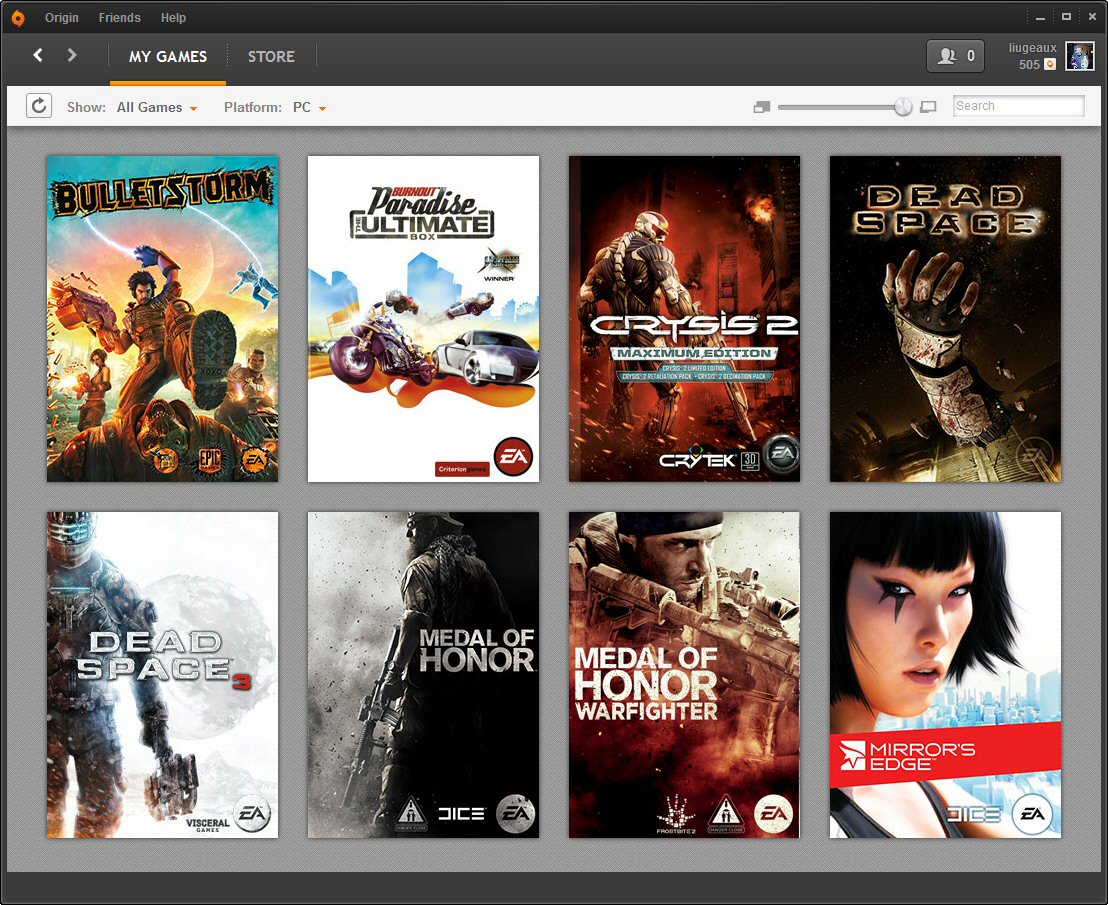
Task: Switch to the Store tab
Action: click(x=271, y=57)
